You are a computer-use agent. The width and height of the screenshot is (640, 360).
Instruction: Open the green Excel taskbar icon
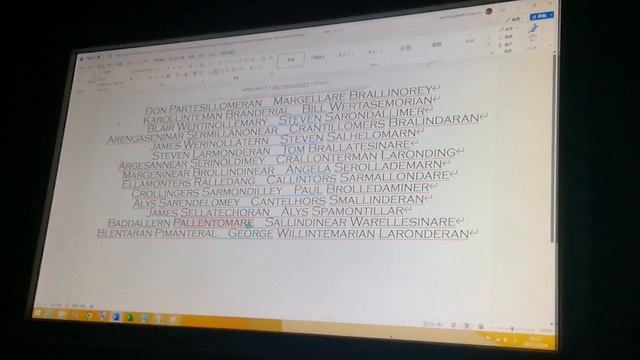click(x=130, y=317)
